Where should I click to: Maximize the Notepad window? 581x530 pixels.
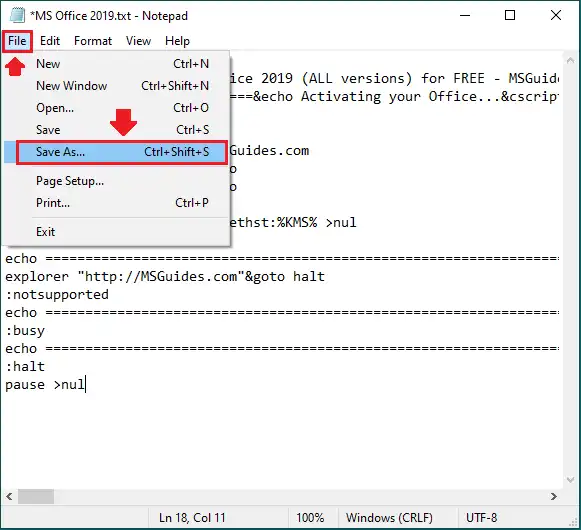[x=510, y=15]
